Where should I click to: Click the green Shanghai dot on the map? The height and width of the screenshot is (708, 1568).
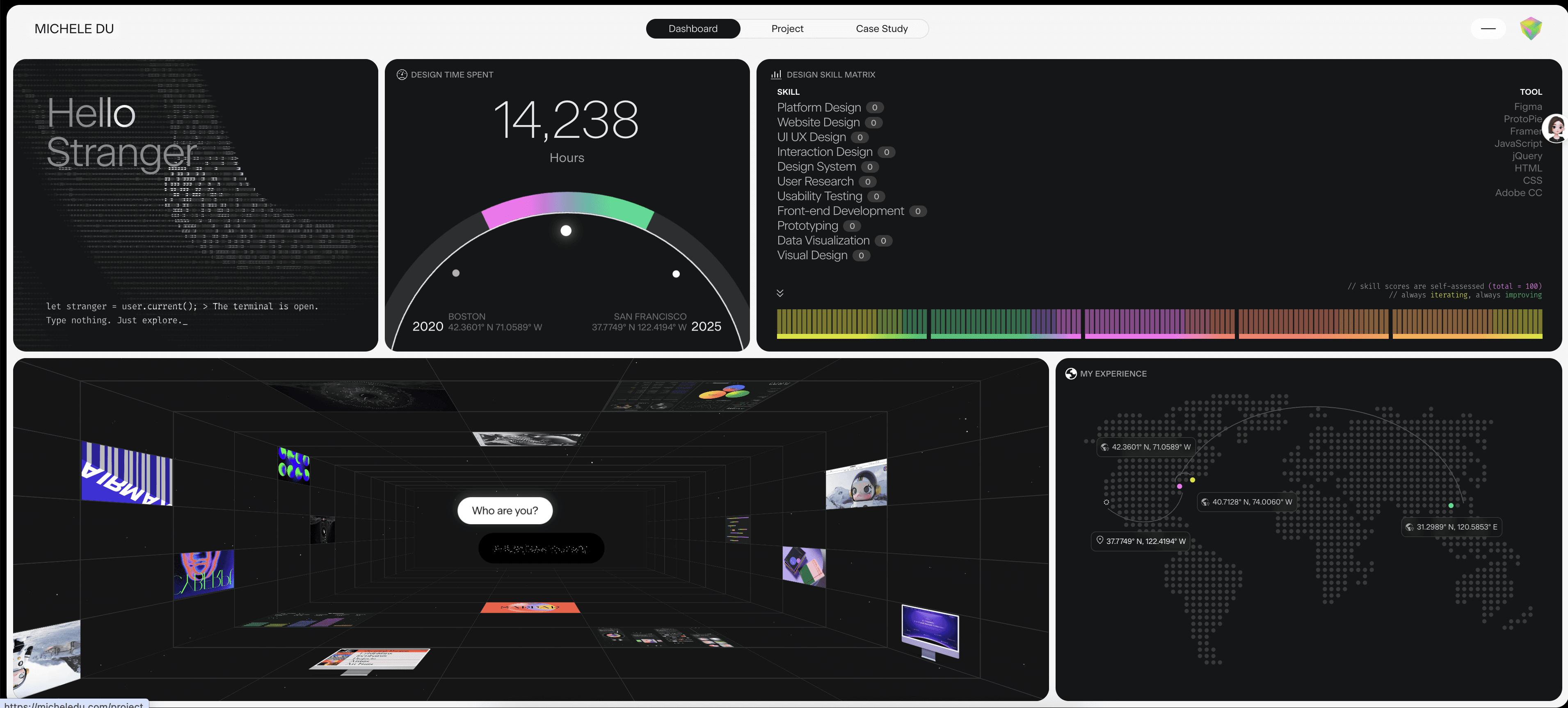pyautogui.click(x=1451, y=505)
